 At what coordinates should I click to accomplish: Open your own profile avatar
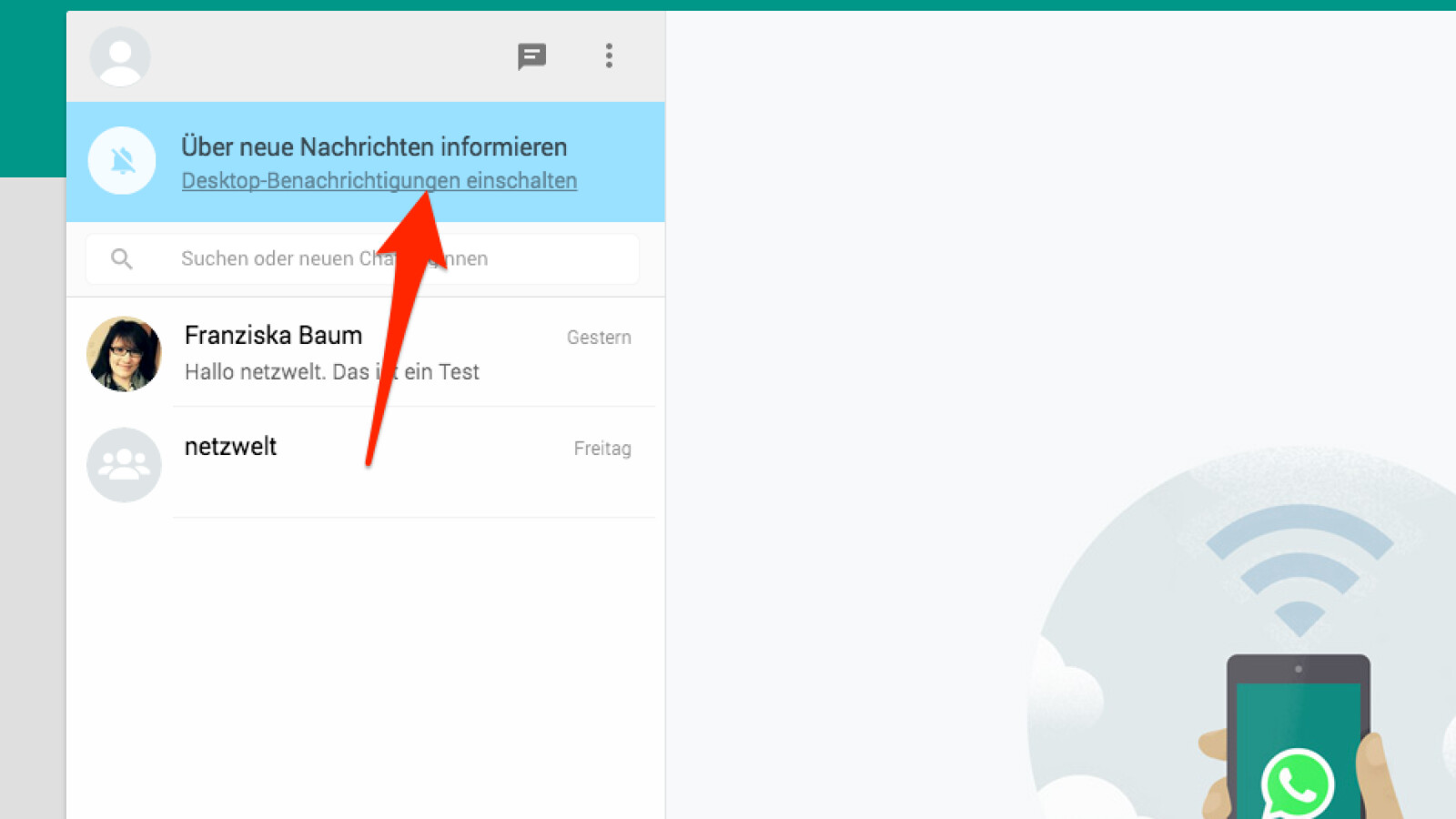coord(120,56)
